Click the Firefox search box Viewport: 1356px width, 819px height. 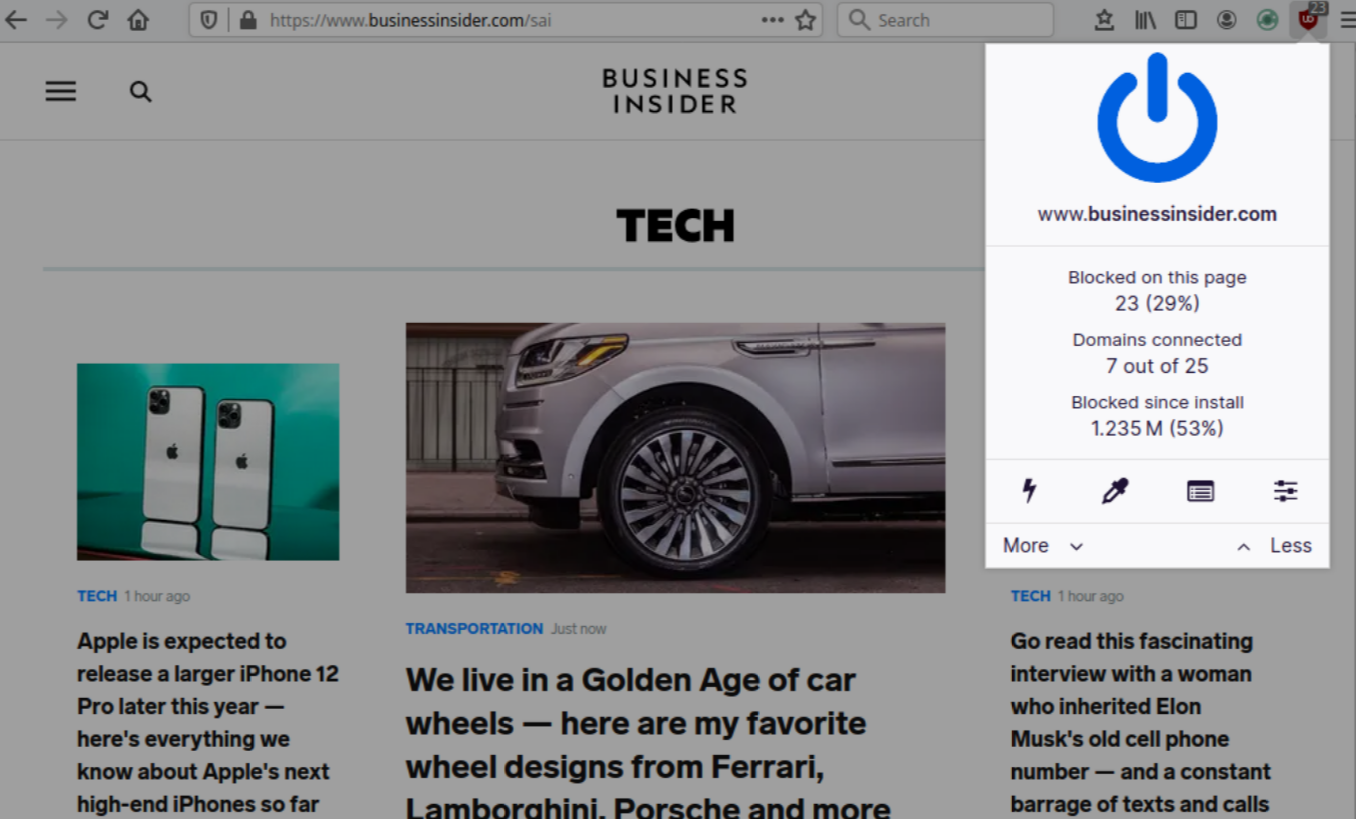pos(945,20)
